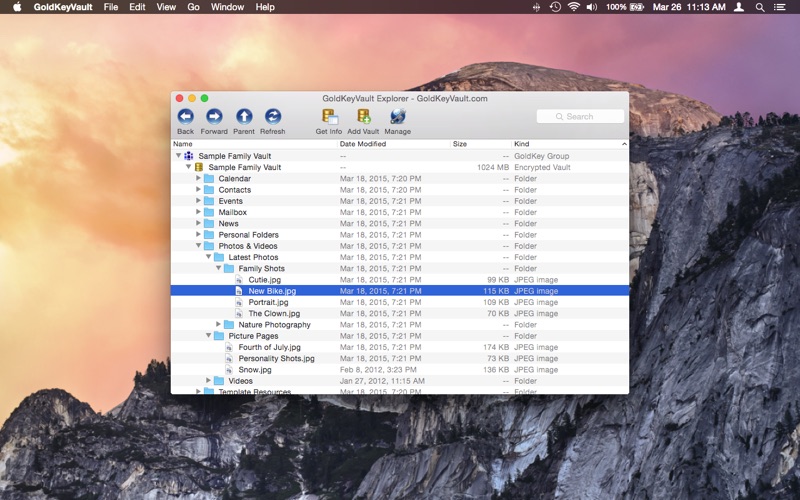This screenshot has height=500, width=800.
Task: Collapse the Latest Photos folder
Action: tap(208, 257)
